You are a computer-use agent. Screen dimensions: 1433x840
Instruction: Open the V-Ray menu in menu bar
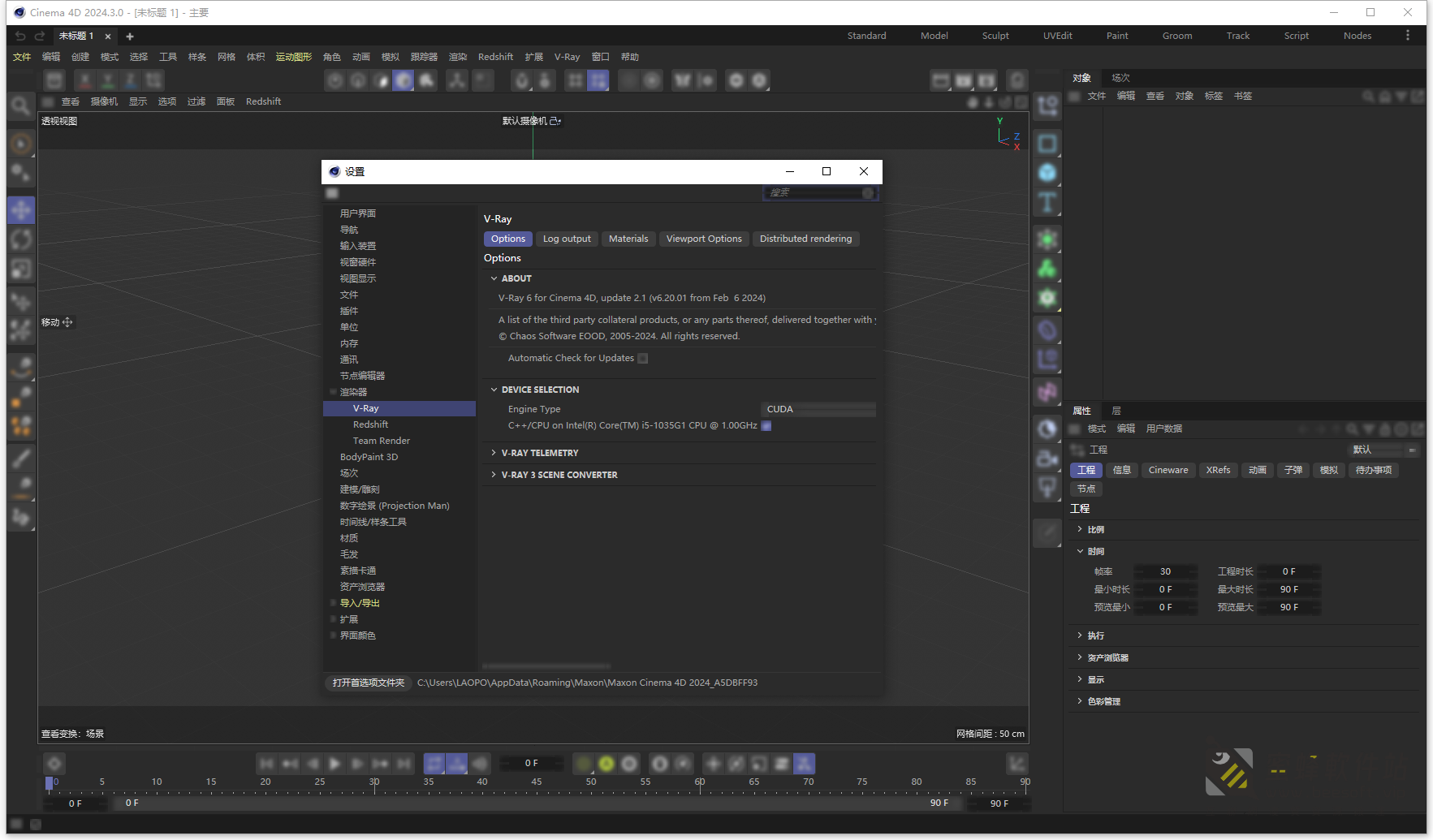click(x=567, y=57)
